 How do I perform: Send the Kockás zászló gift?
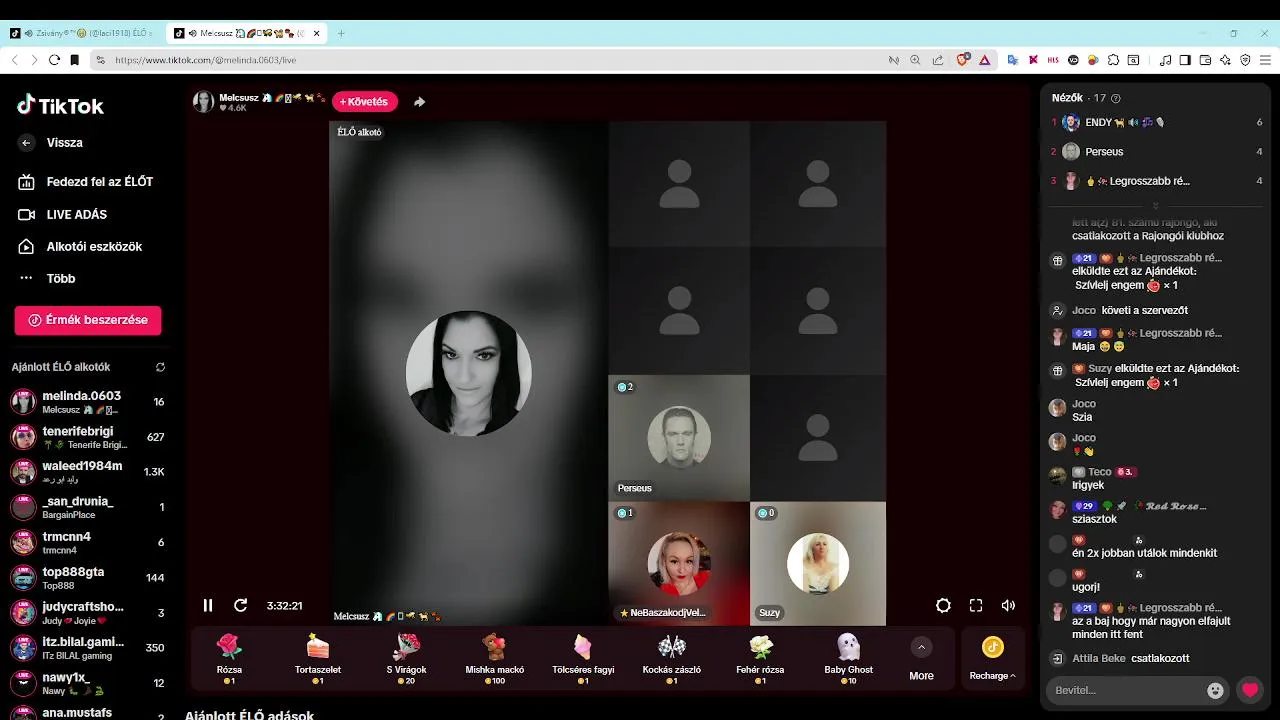671,658
